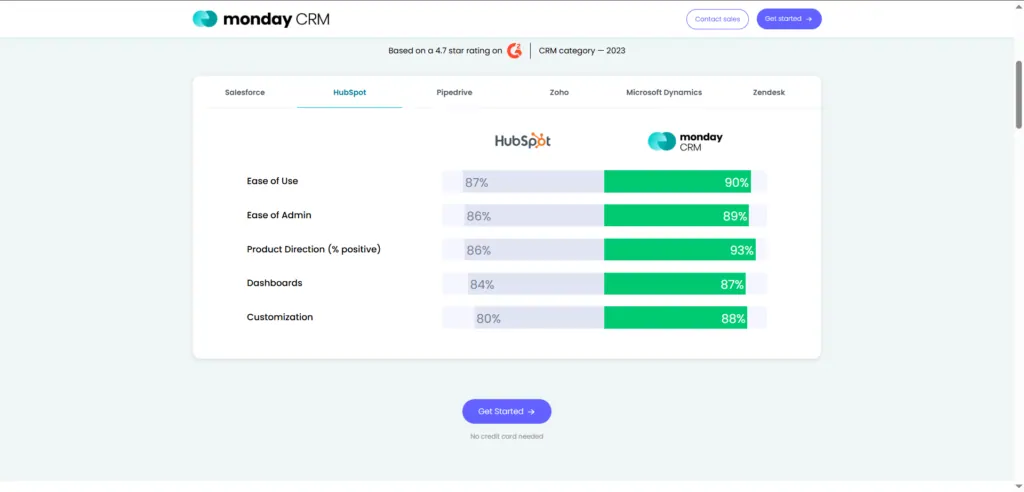This screenshot has width=1024, height=492.
Task: Click the header Get started button
Action: [789, 19]
